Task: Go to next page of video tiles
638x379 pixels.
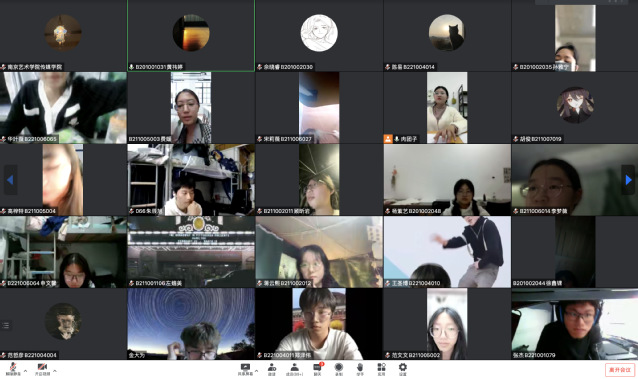Action: tap(628, 180)
